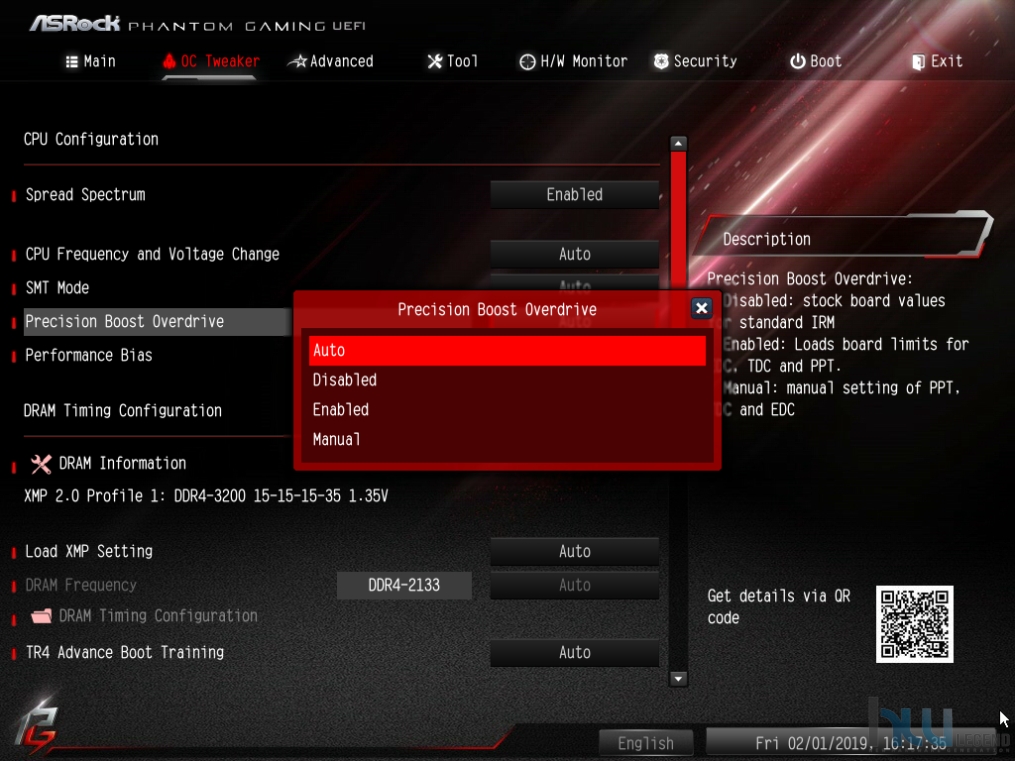Image resolution: width=1015 pixels, height=761 pixels.
Task: Go to the Exit tab
Action: pyautogui.click(x=937, y=61)
